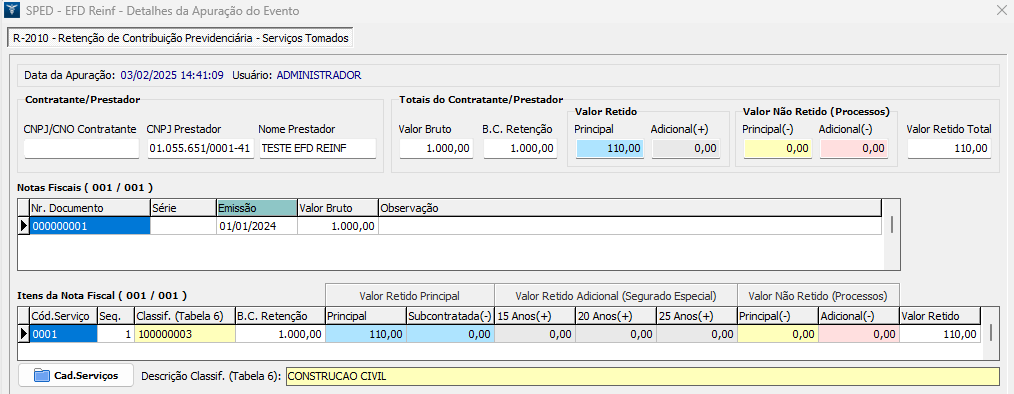Click the row indicator arrow in Notas Fiscais grid
The image size is (1014, 394).
click(24, 226)
